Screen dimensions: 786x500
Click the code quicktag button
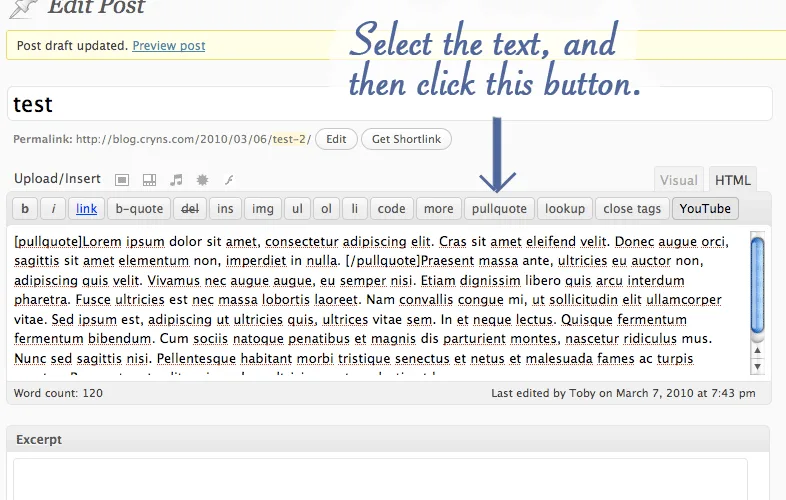391,209
